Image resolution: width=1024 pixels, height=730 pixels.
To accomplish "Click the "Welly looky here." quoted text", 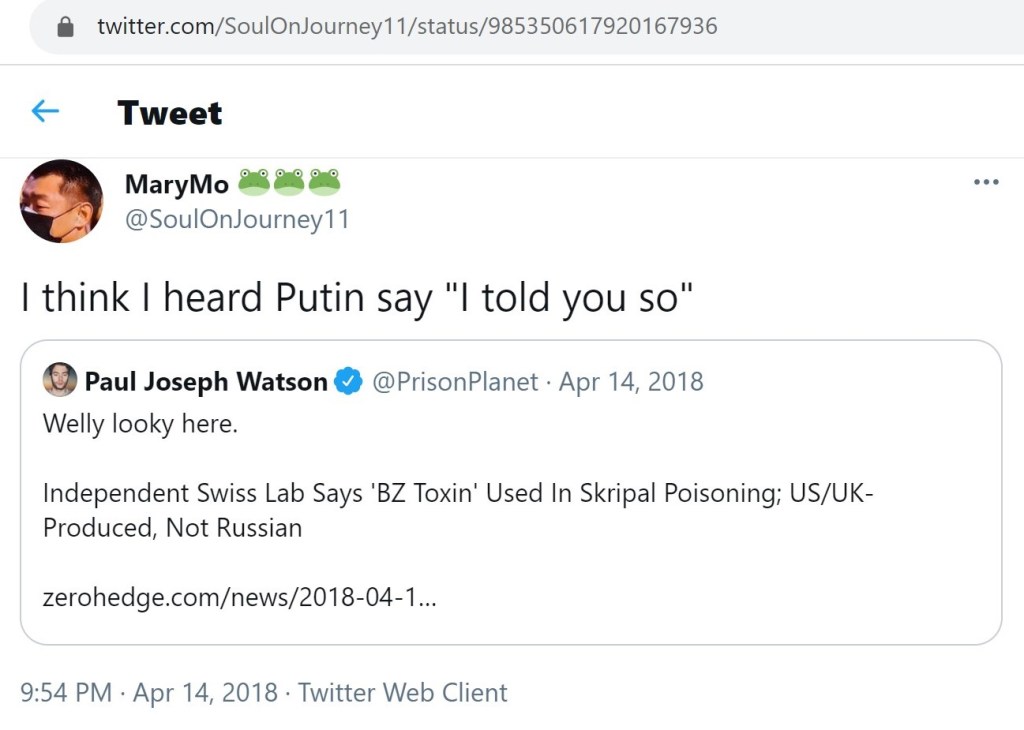I will (140, 424).
